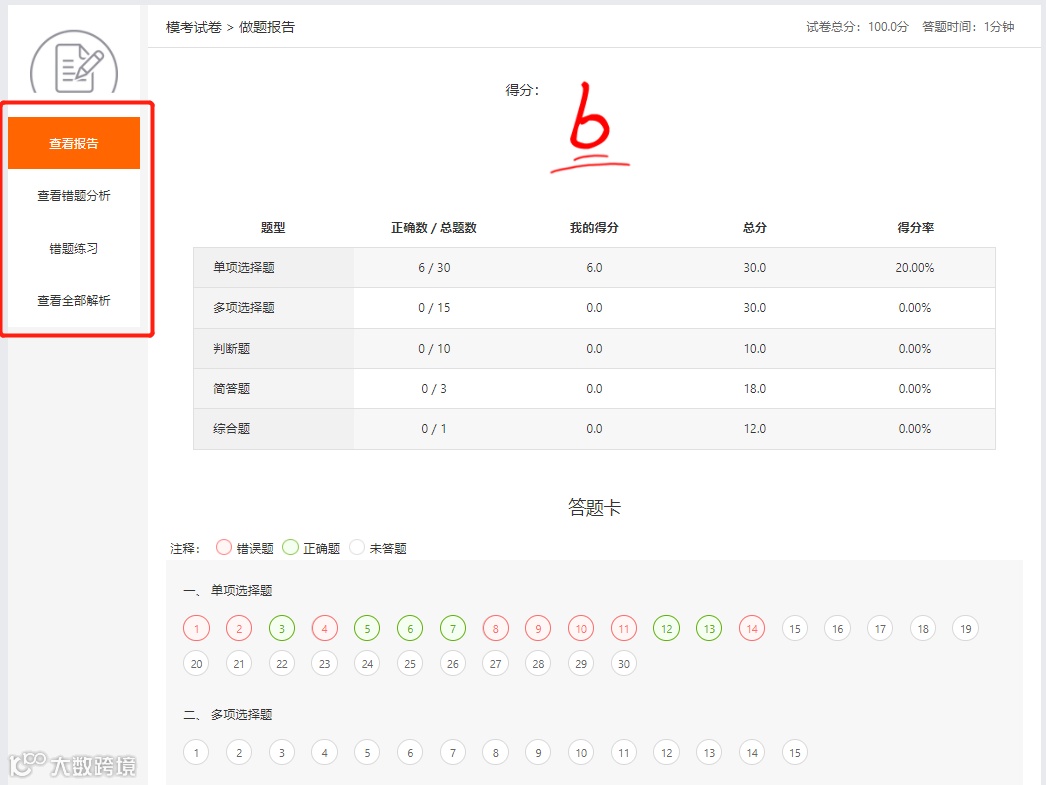Viewport: 1046px width, 785px height.
Task: Go back to 模考试卷 breadcrumb link
Action: coord(193,27)
